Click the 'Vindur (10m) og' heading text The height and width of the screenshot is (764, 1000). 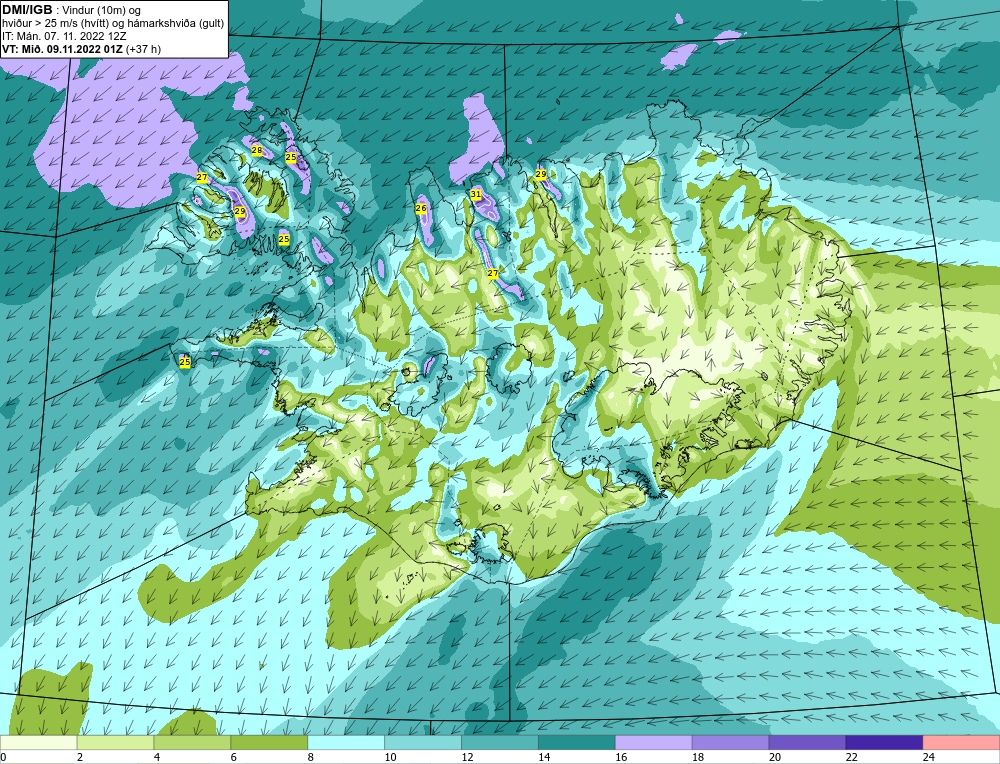pyautogui.click(x=101, y=10)
